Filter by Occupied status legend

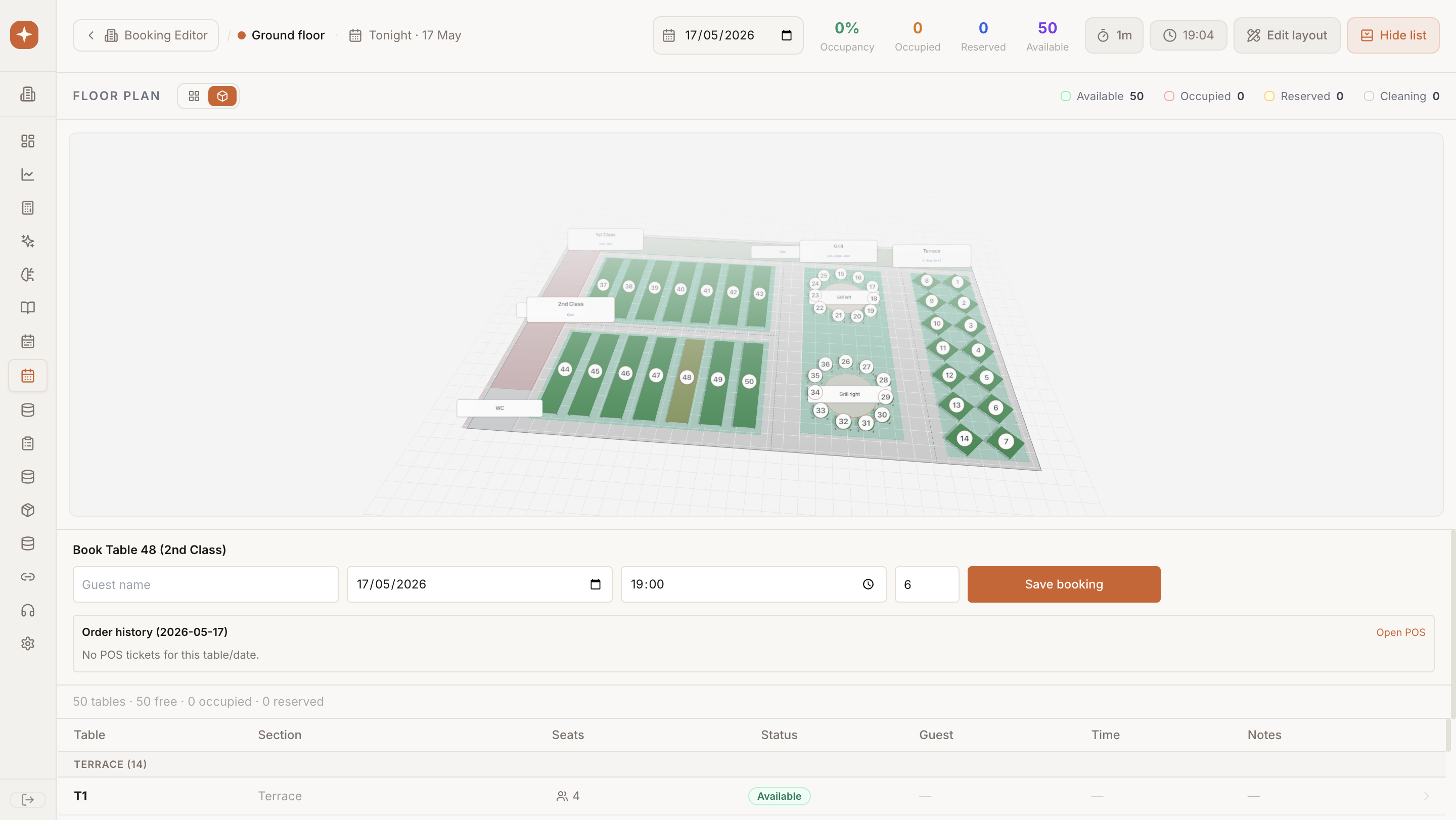(1204, 97)
